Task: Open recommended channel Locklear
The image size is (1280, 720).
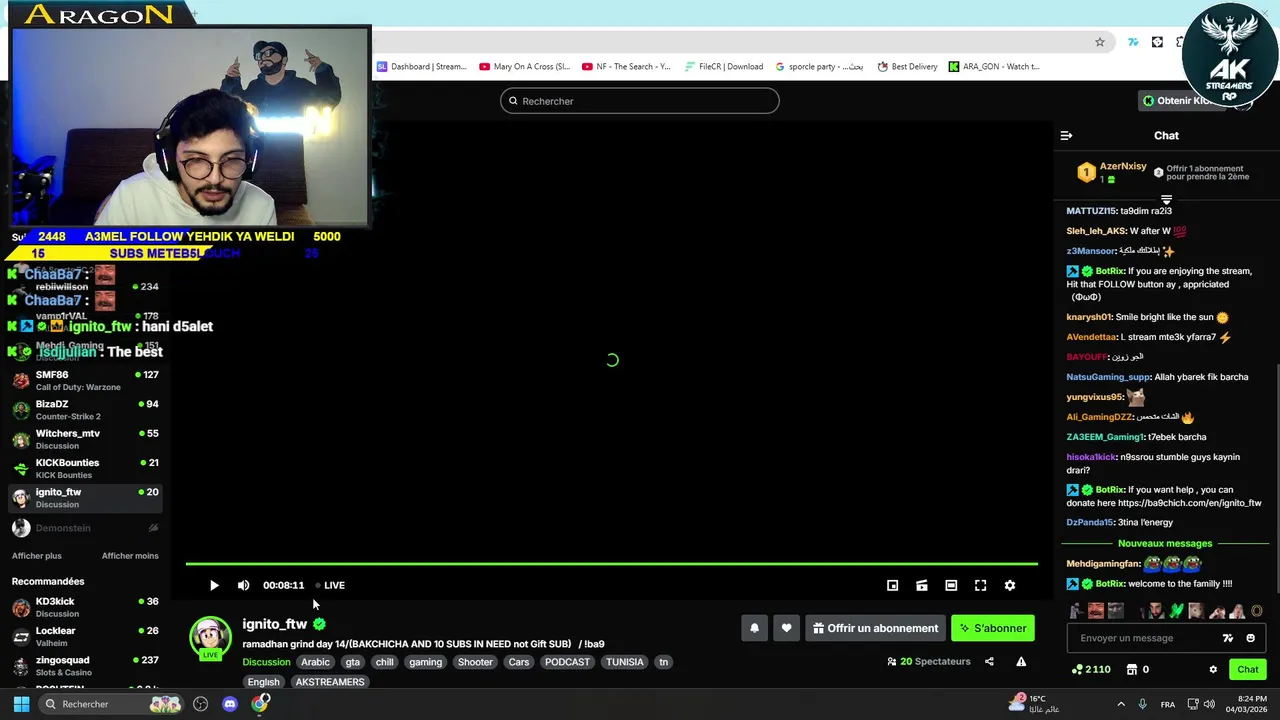Action: [85, 636]
